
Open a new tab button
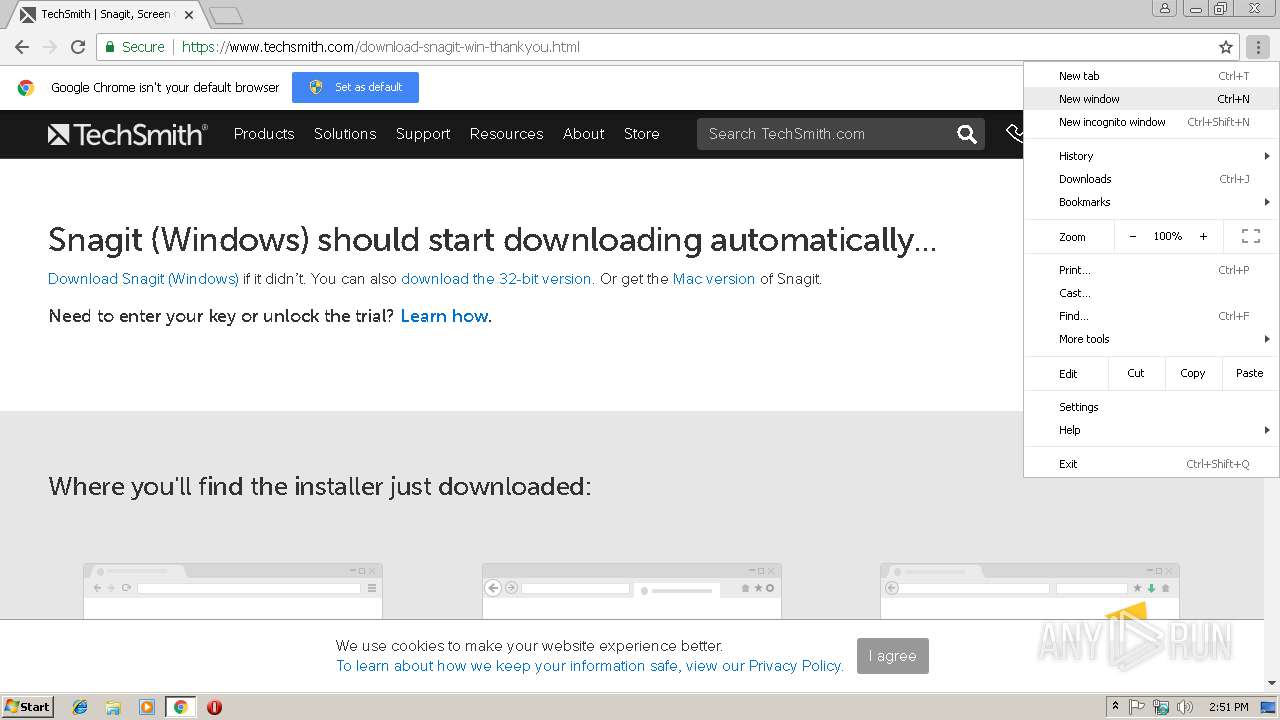pyautogui.click(x=226, y=15)
